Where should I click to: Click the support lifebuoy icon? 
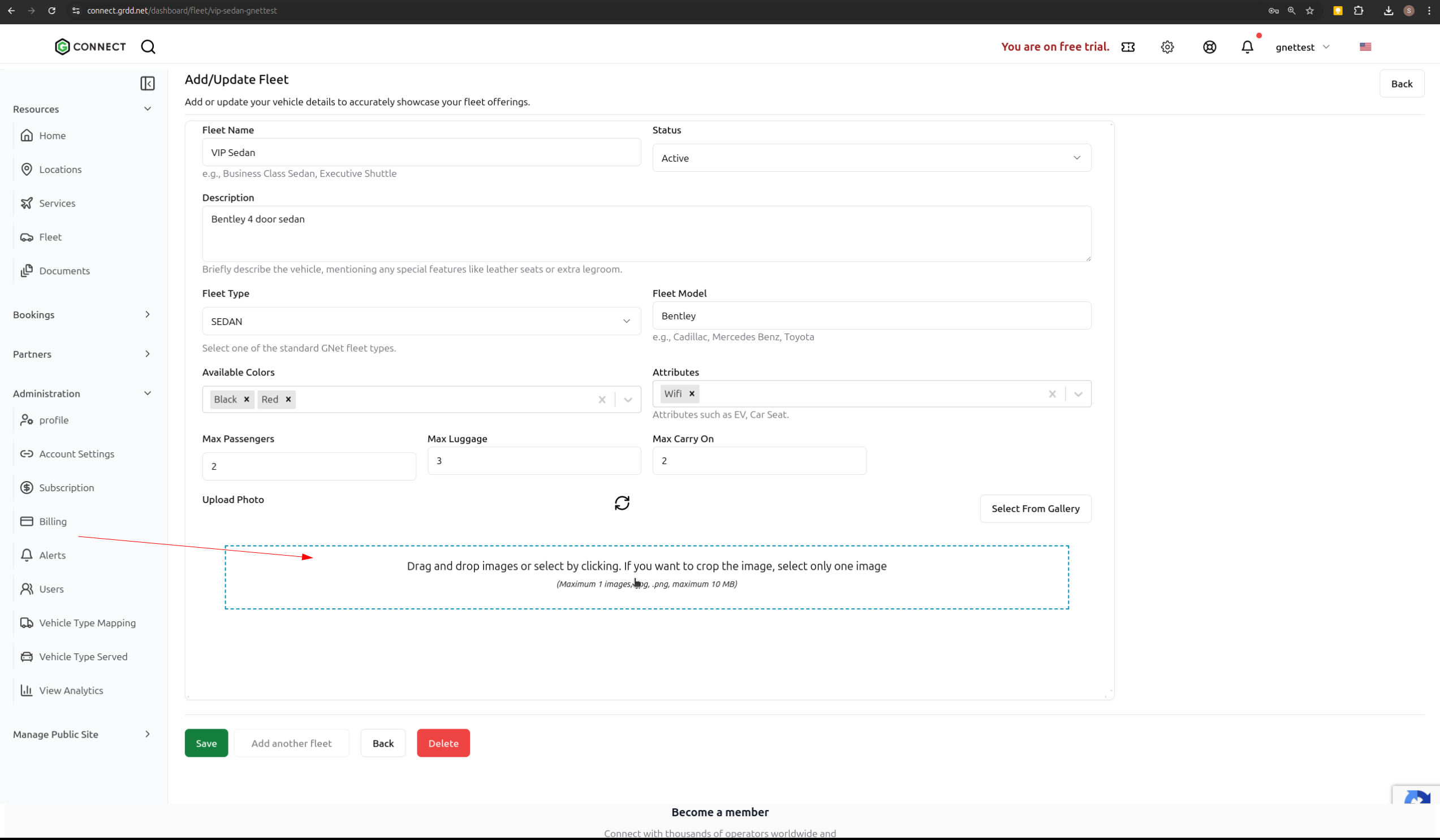pos(1209,47)
